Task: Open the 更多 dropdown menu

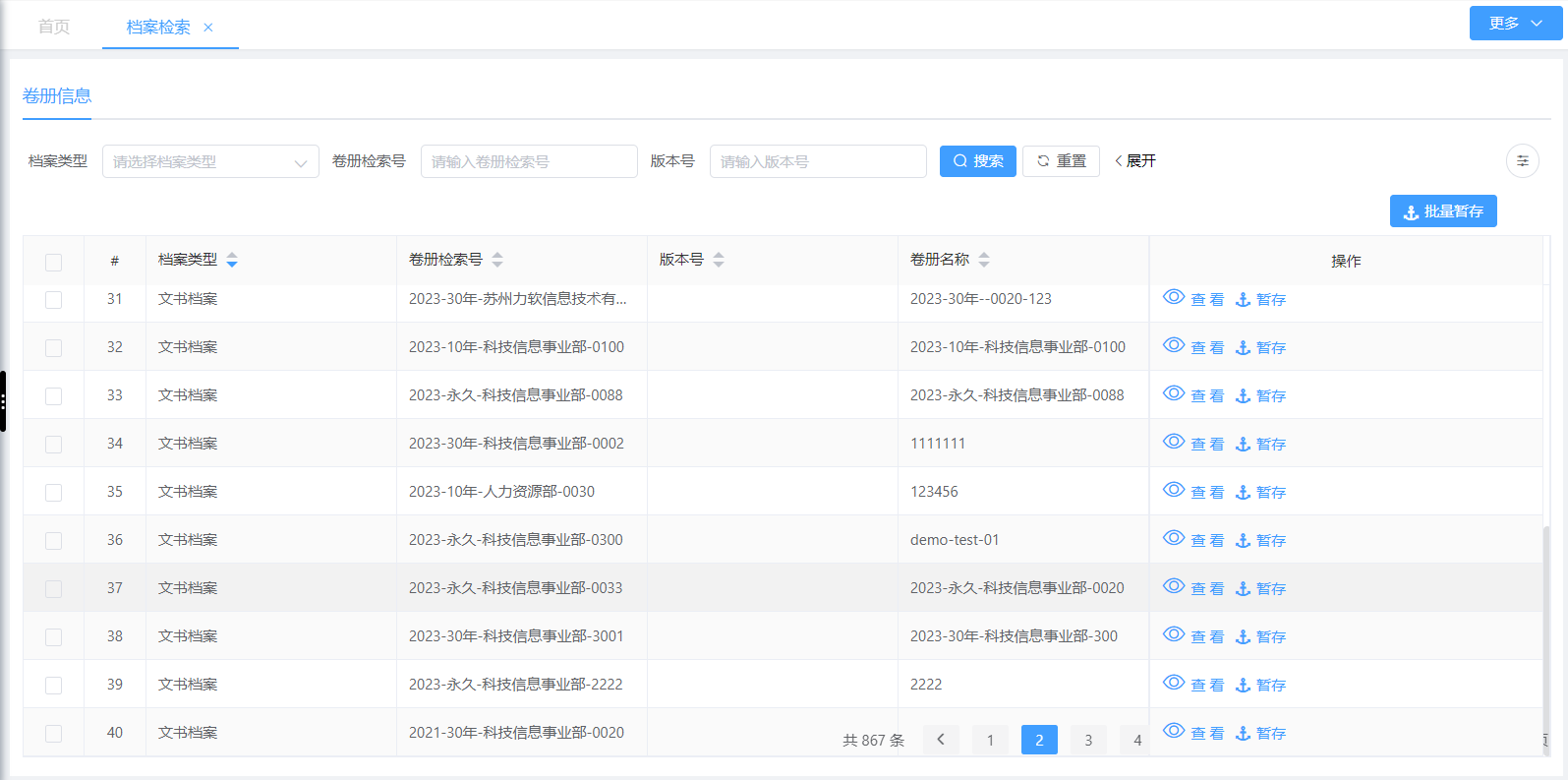Action: click(x=1515, y=24)
